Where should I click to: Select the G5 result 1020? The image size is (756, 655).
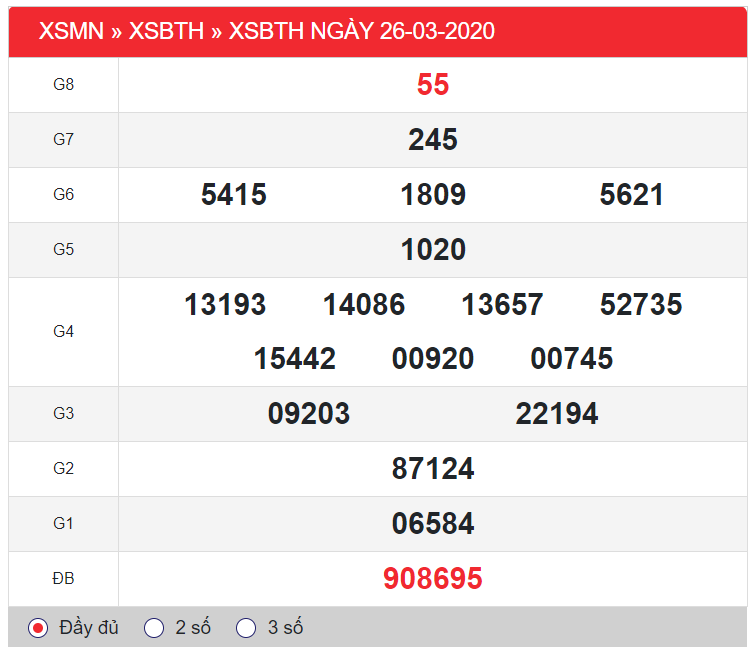point(433,250)
